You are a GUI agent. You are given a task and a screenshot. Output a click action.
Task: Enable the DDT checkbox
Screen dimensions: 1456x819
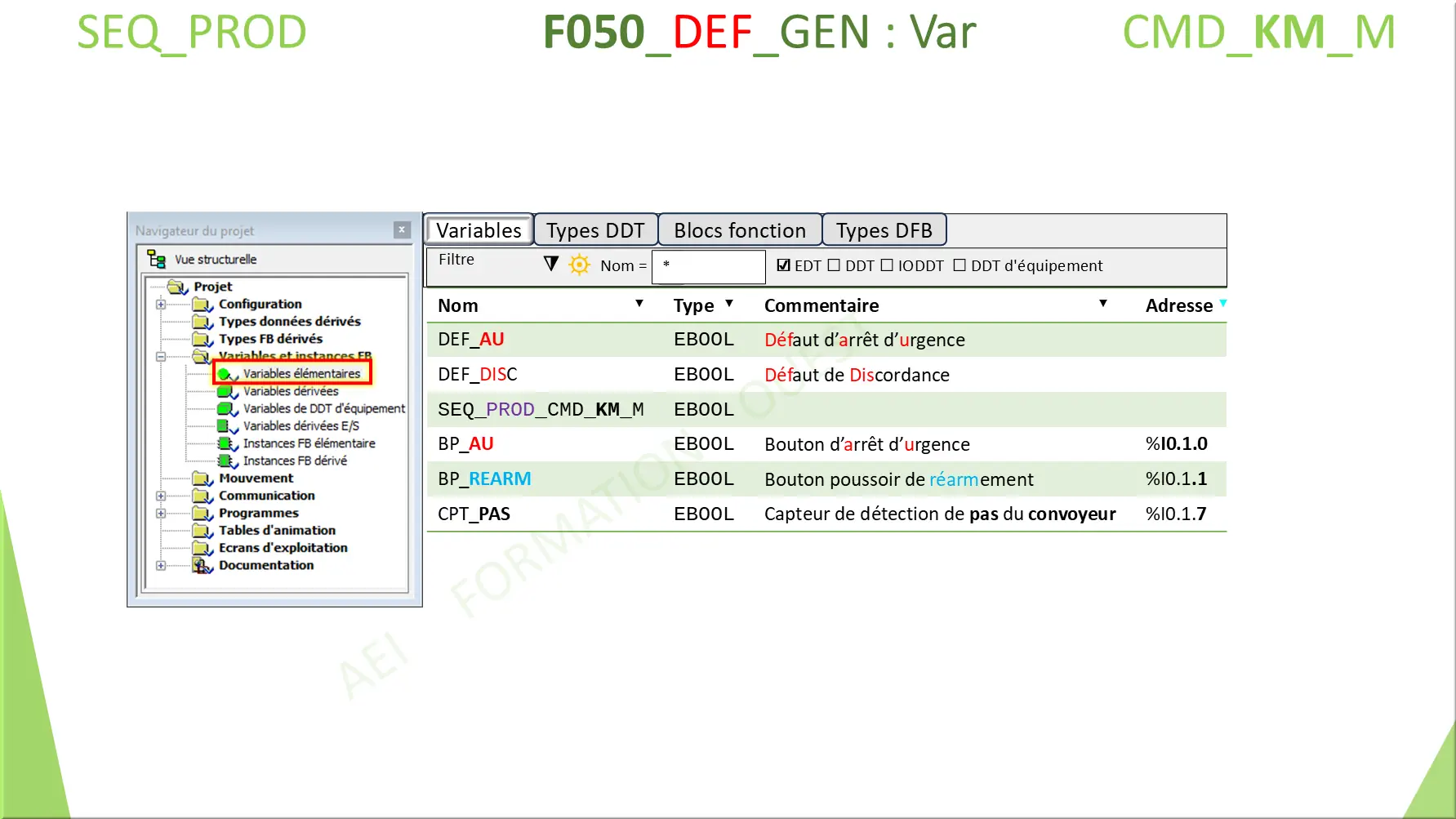coord(835,265)
